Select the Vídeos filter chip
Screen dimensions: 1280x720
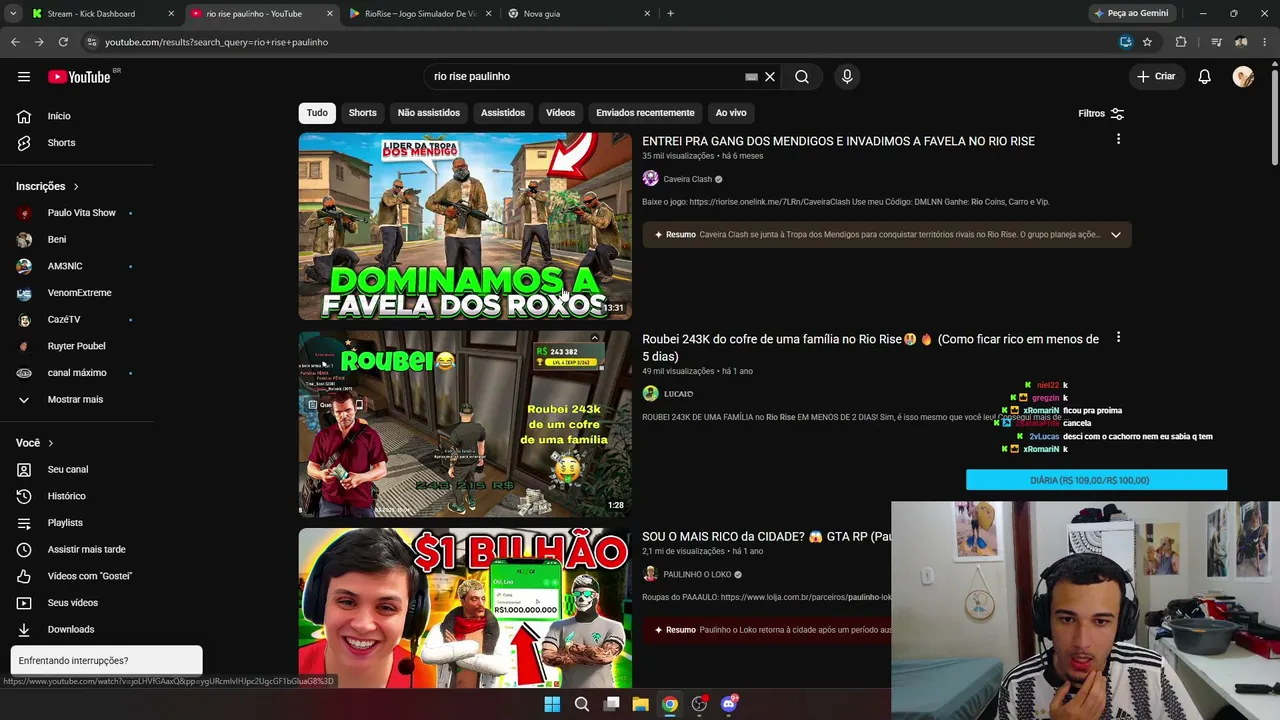coord(561,113)
